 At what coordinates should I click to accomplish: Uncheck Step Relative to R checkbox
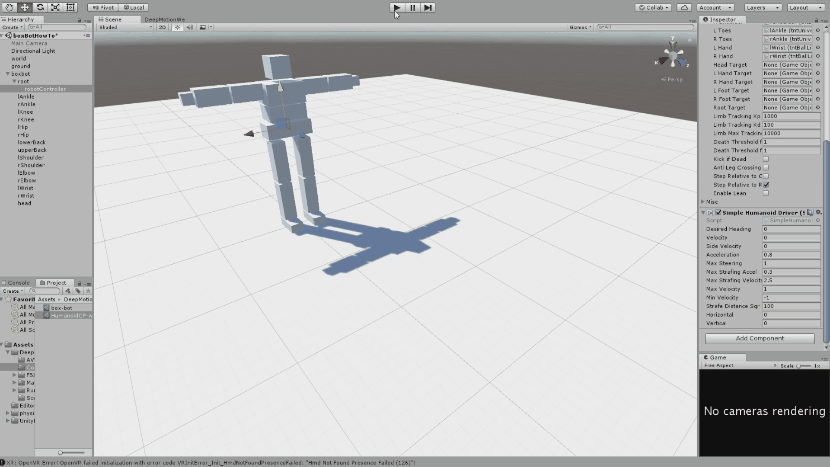765,185
